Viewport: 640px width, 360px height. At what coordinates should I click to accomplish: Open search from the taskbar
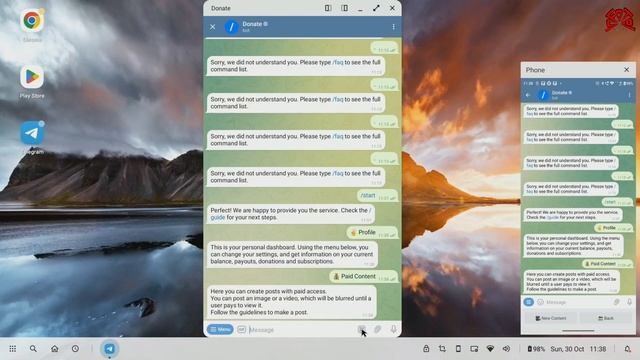coord(33,349)
